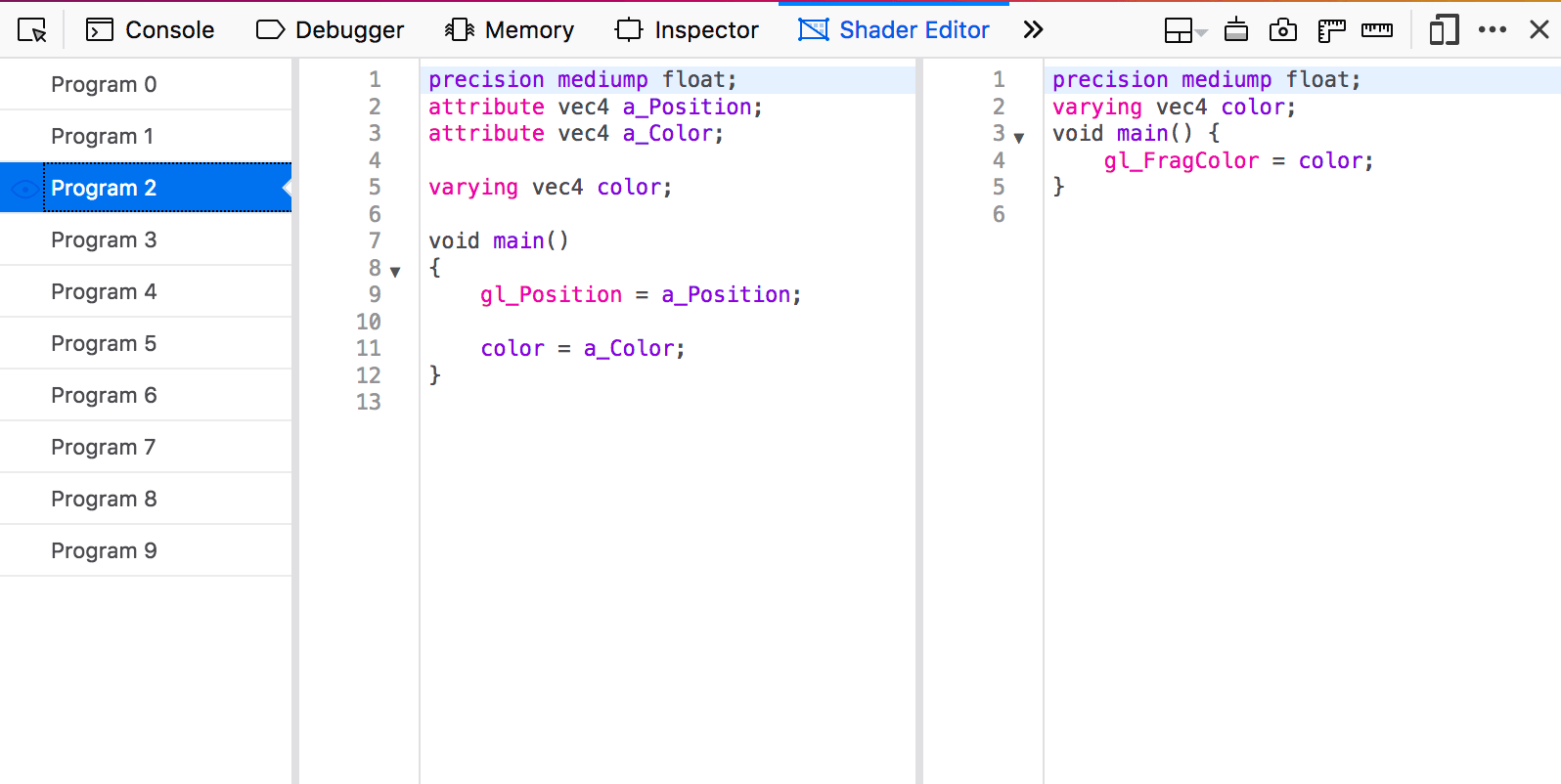Open the three-dot DevTools options menu
This screenshot has height=784, width=1561.
pos(1493,30)
